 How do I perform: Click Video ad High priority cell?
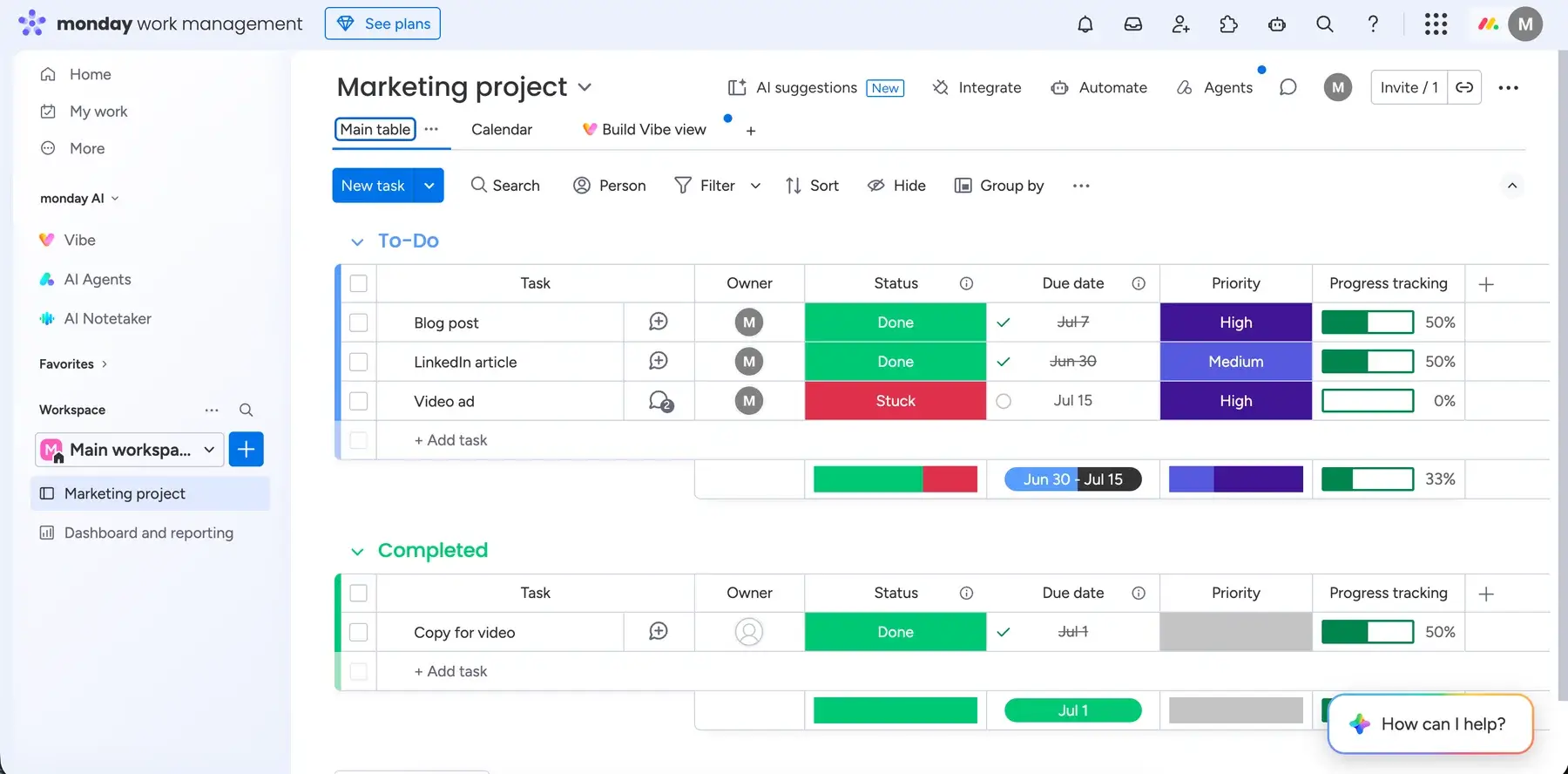[1236, 401]
